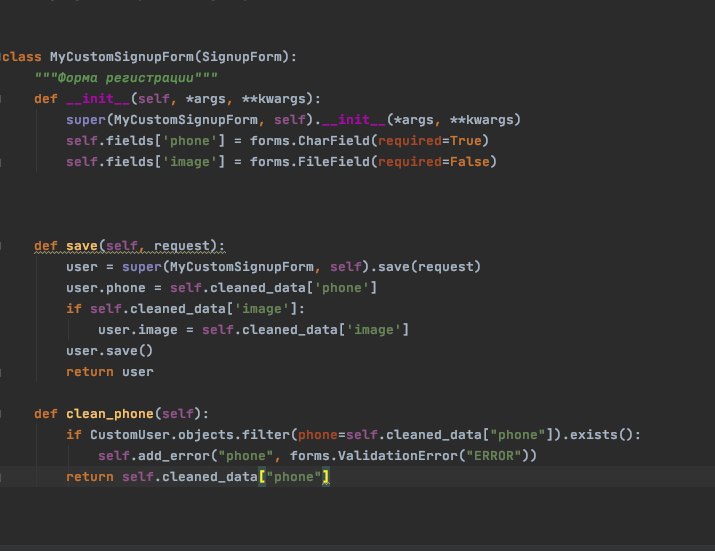Click __init__ method name in its def line
Screen dimensions: 715x551
coord(98,99)
